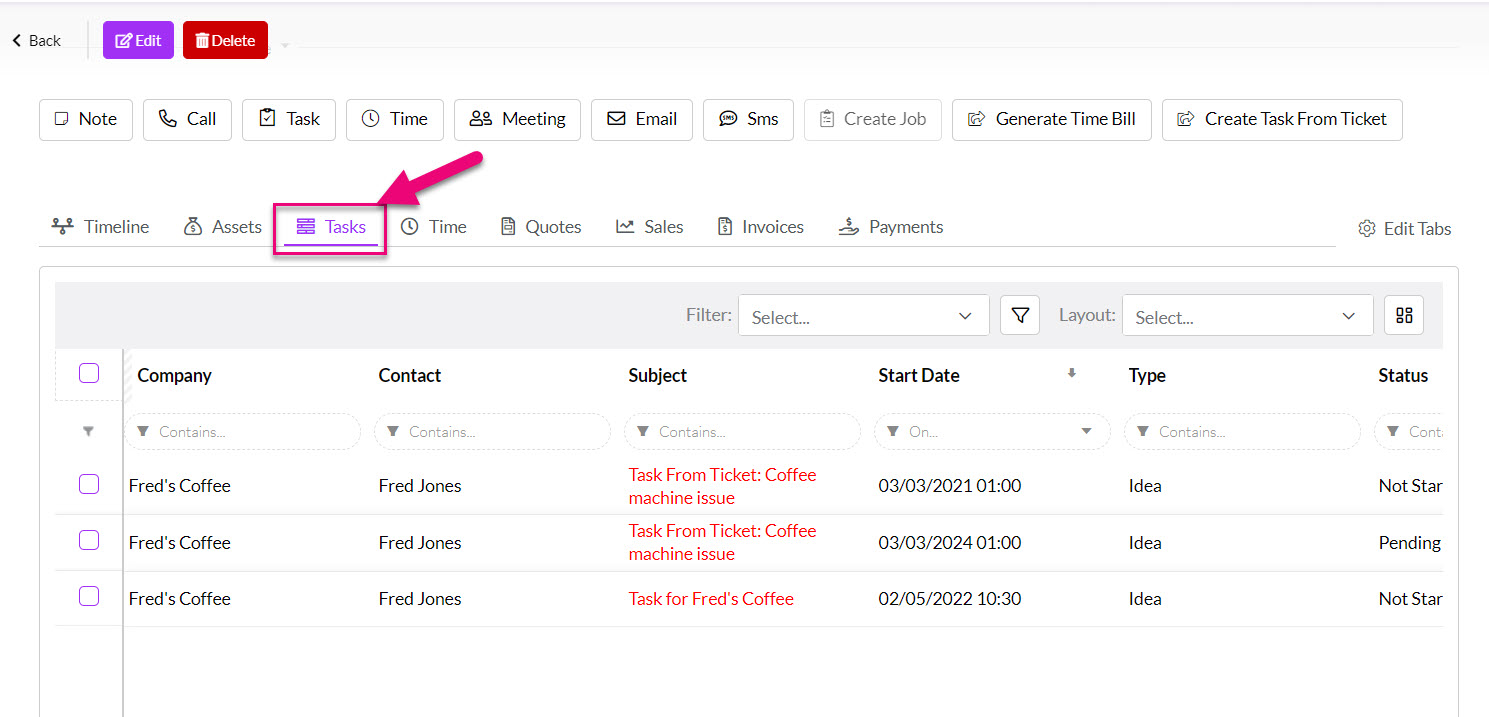Screen dimensions: 1489x717
Task: Open the Task From Ticket link dated 03/03/2021
Action: [x=722, y=486]
